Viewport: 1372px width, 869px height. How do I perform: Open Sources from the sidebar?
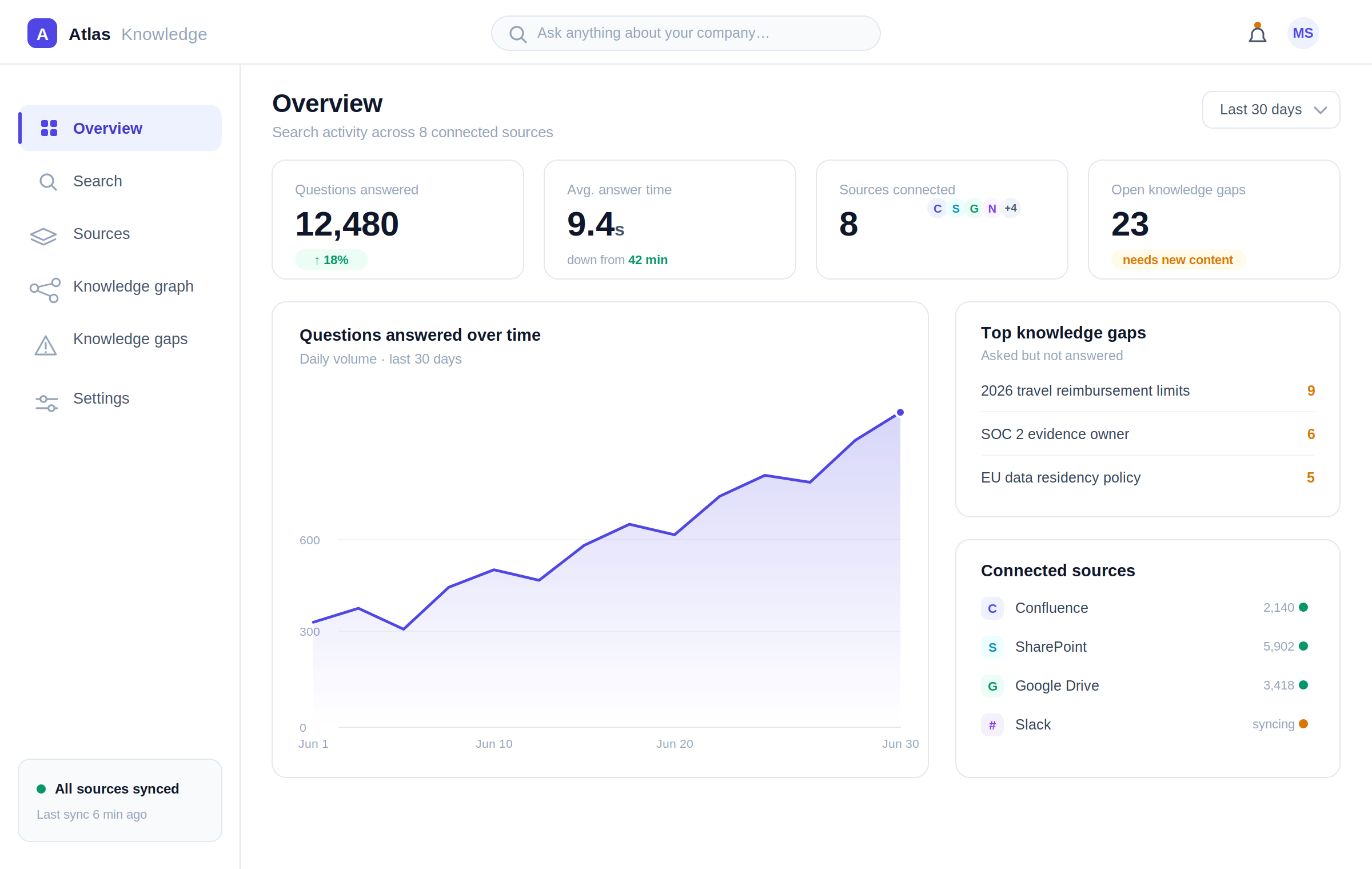[x=120, y=234]
